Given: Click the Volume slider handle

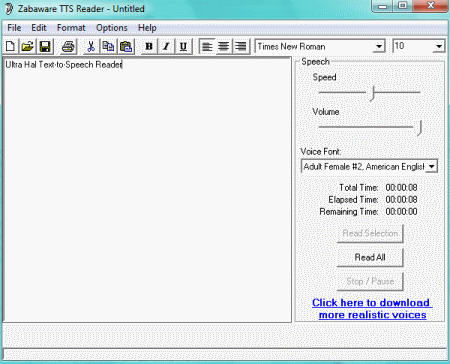Looking at the screenshot, I should click(420, 128).
